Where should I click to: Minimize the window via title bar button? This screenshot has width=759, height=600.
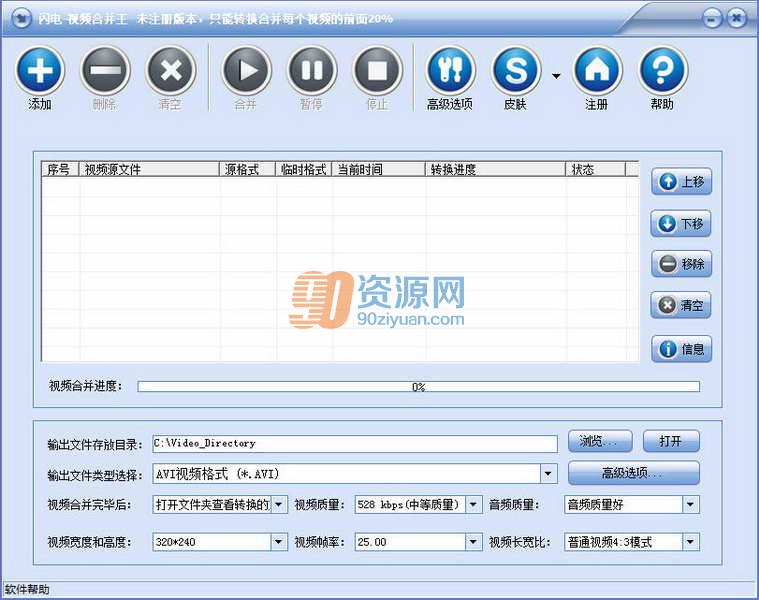coord(712,19)
